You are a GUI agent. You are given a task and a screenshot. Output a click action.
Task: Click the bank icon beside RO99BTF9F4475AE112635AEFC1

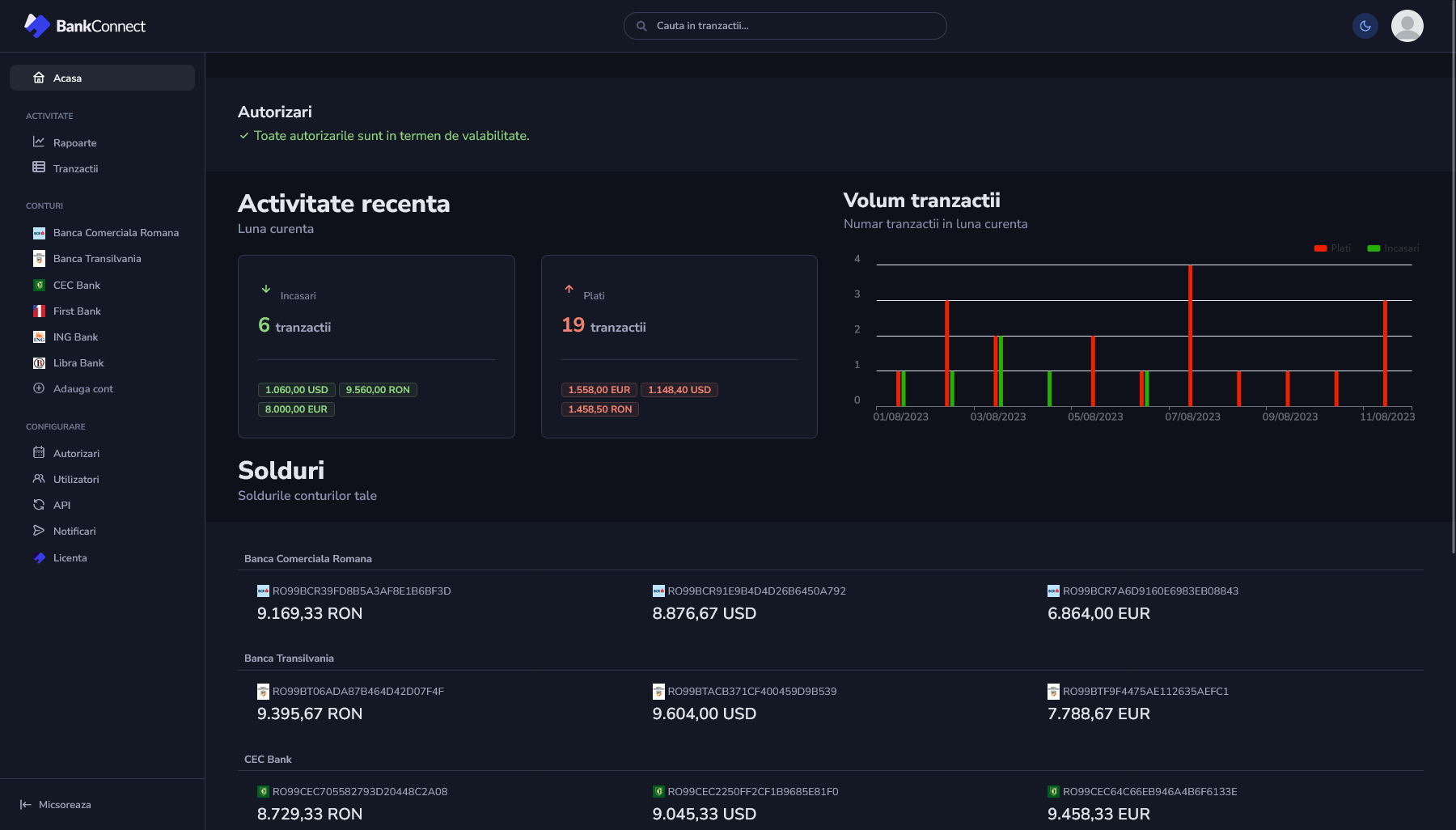1053,692
